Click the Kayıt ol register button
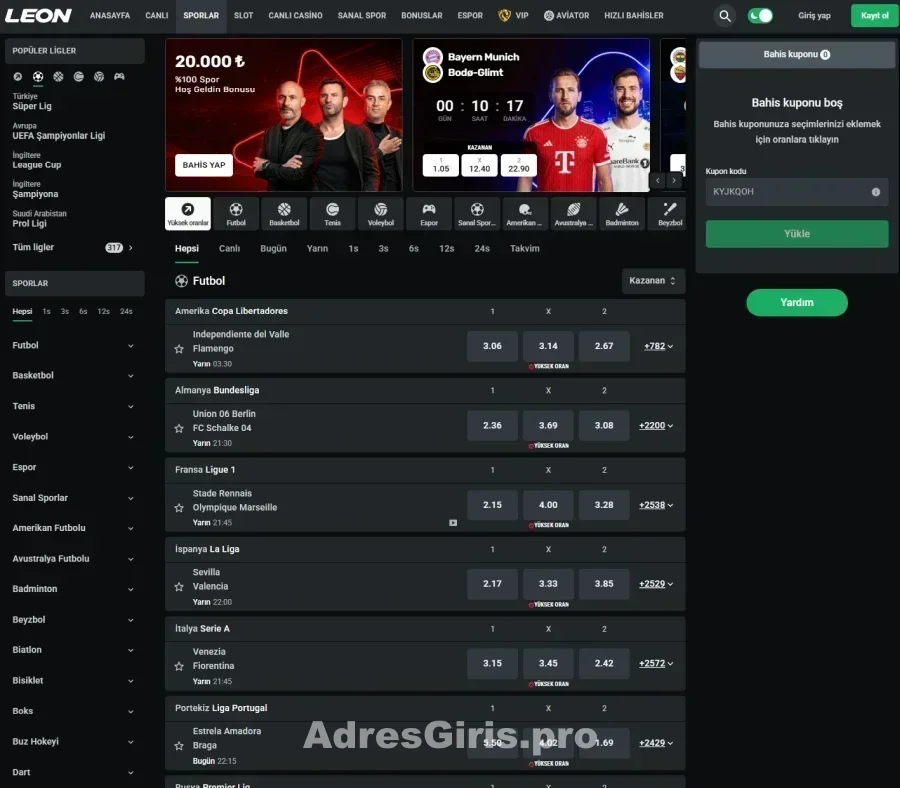 coord(874,15)
